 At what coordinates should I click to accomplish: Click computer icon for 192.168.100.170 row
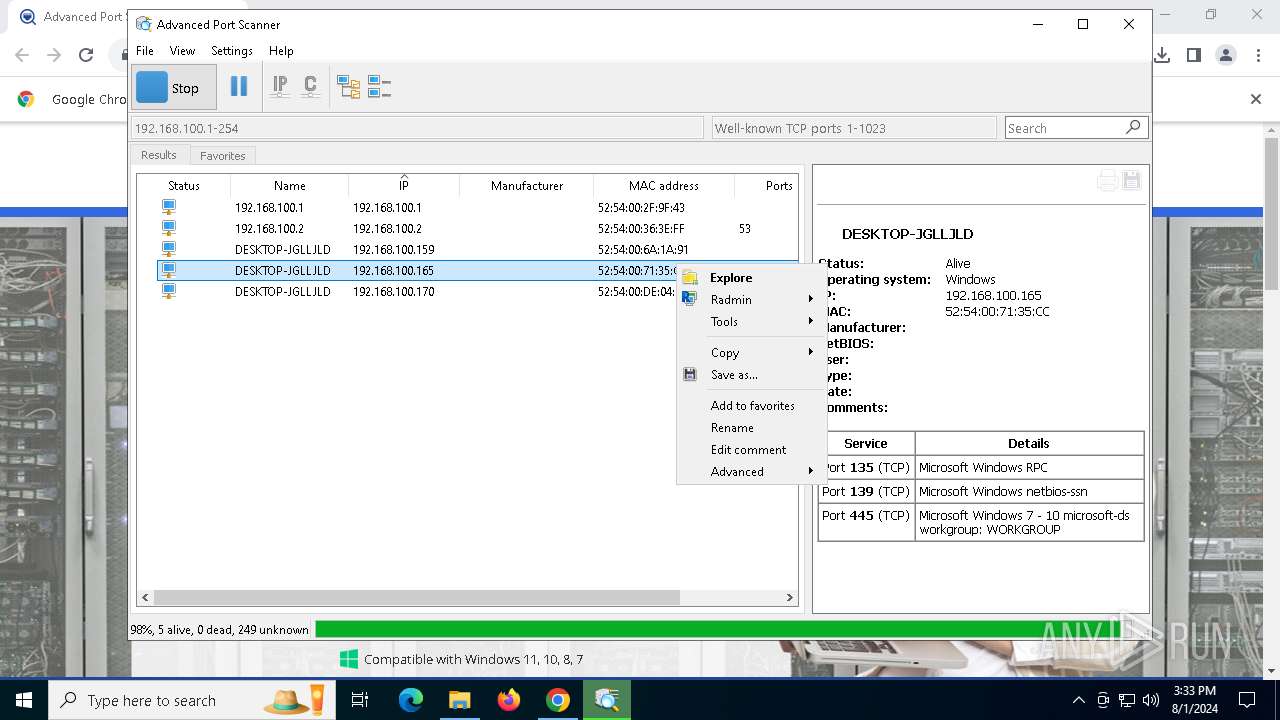click(169, 291)
